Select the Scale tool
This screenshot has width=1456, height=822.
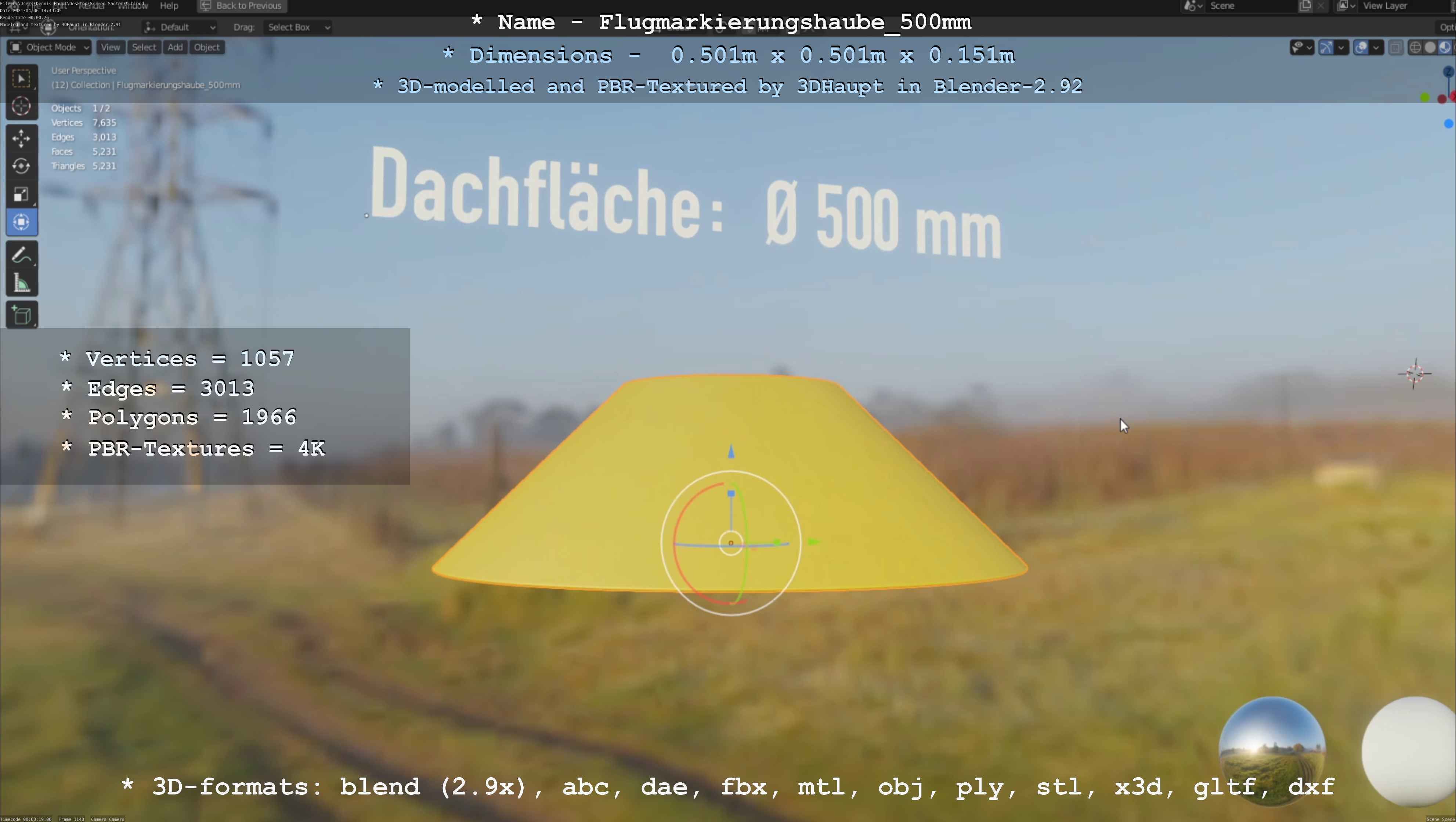(21, 194)
